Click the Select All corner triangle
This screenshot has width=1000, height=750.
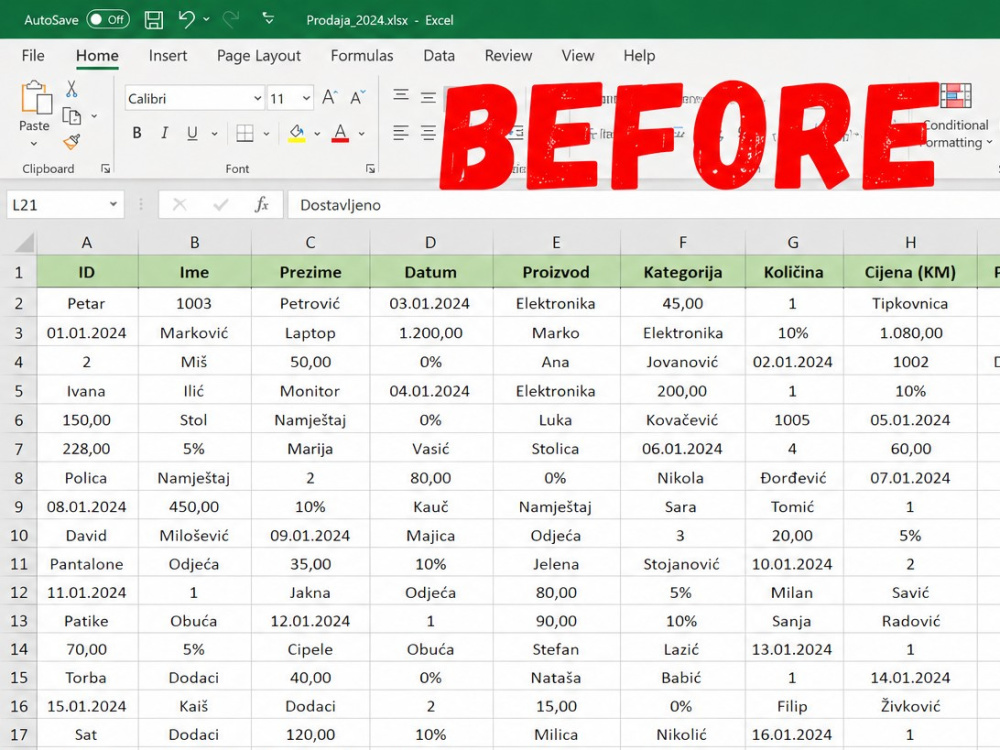tap(24, 243)
